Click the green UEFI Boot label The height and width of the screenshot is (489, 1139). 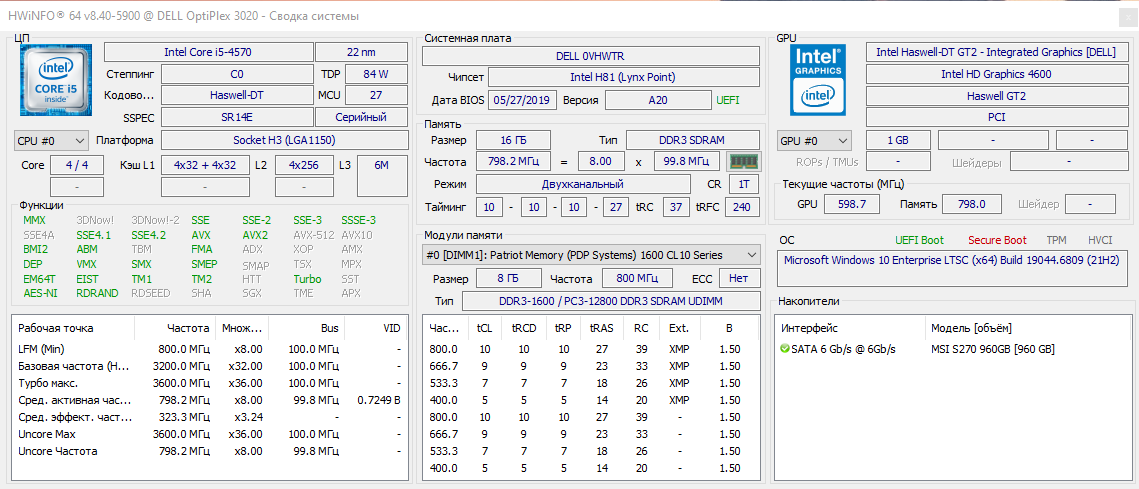coord(919,240)
